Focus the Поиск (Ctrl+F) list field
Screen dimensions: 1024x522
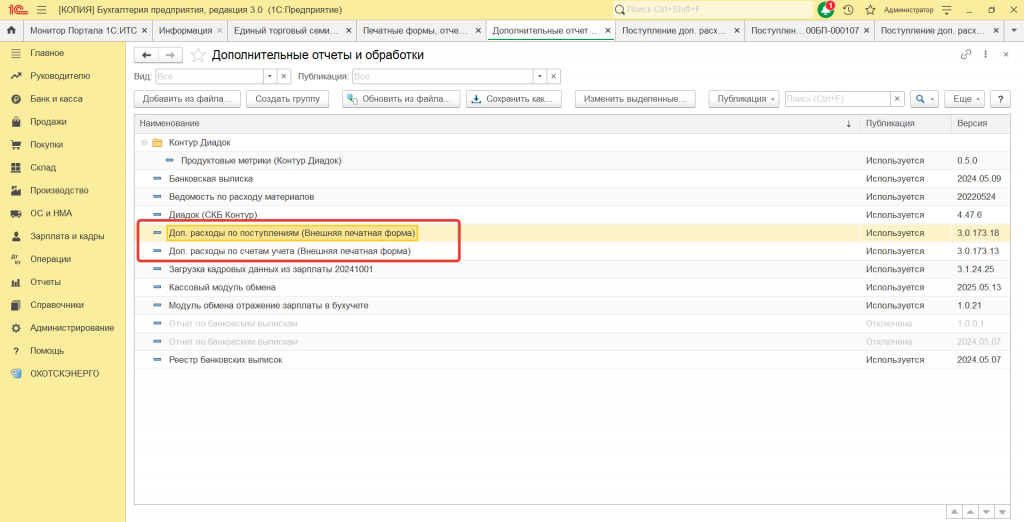(x=838, y=99)
